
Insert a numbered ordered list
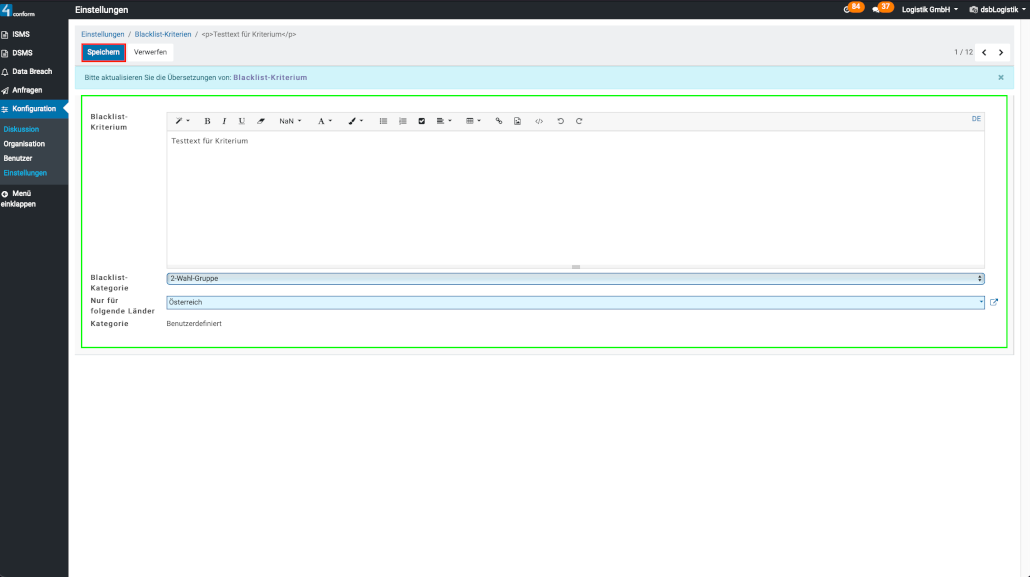(x=402, y=121)
